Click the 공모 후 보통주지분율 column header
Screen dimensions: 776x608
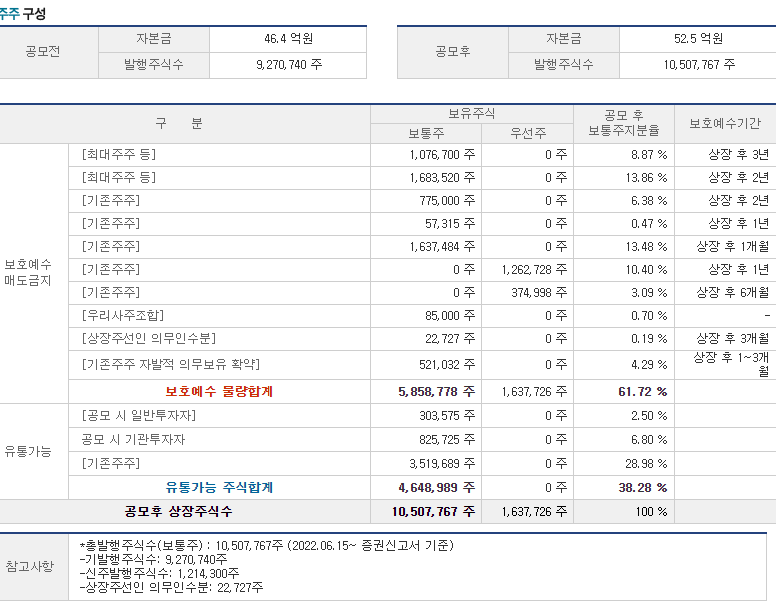coord(624,124)
